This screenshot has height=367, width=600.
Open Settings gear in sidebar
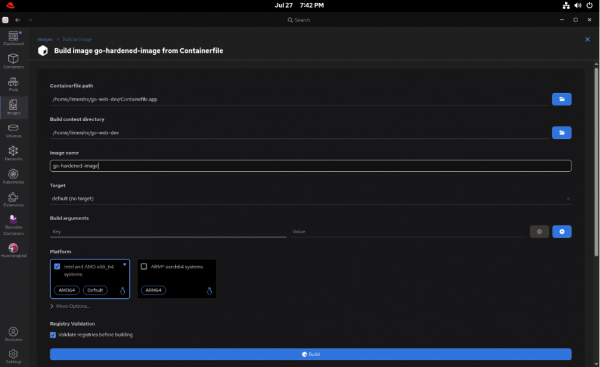click(x=13, y=356)
